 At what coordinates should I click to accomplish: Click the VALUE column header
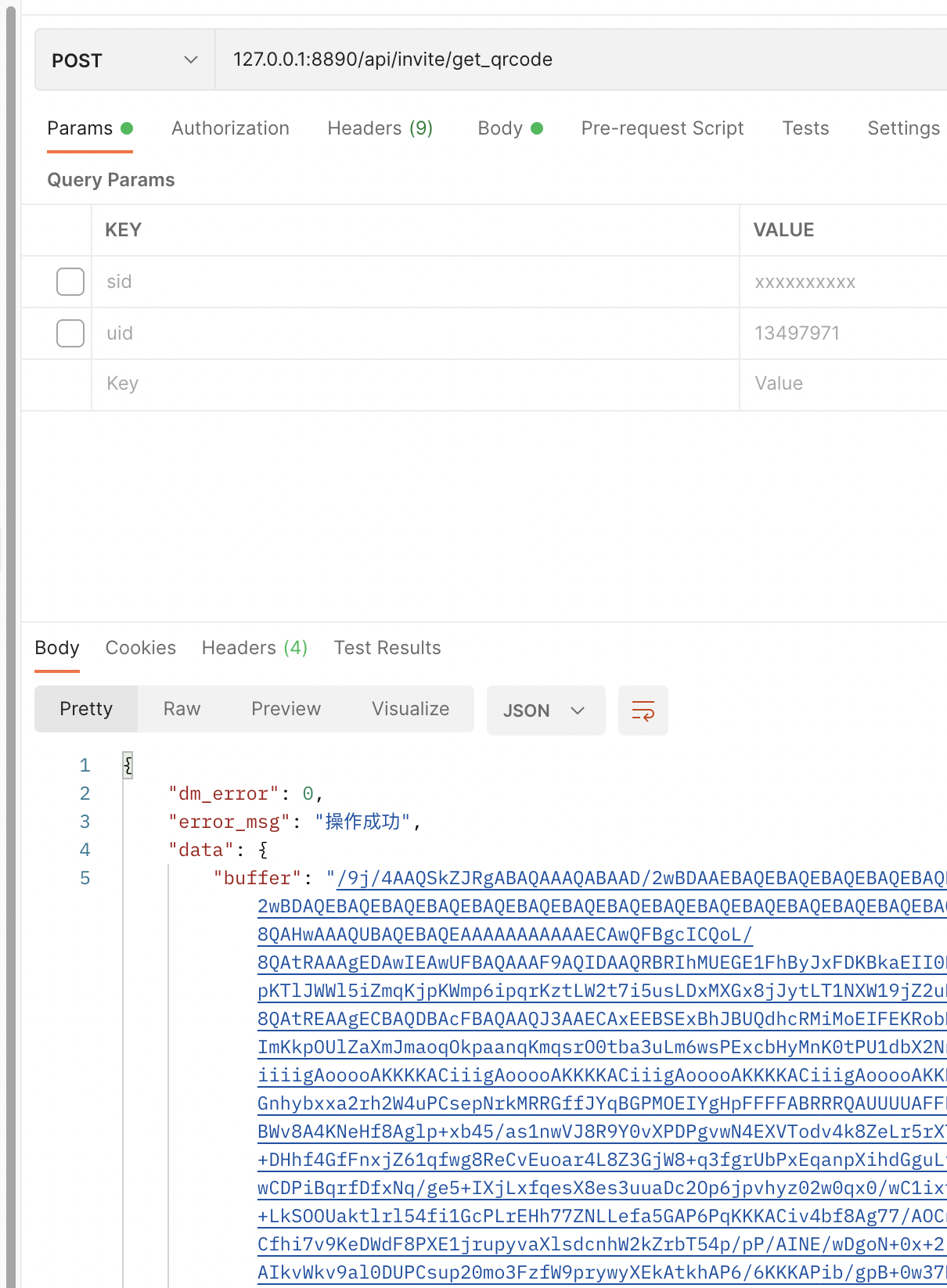tap(783, 230)
